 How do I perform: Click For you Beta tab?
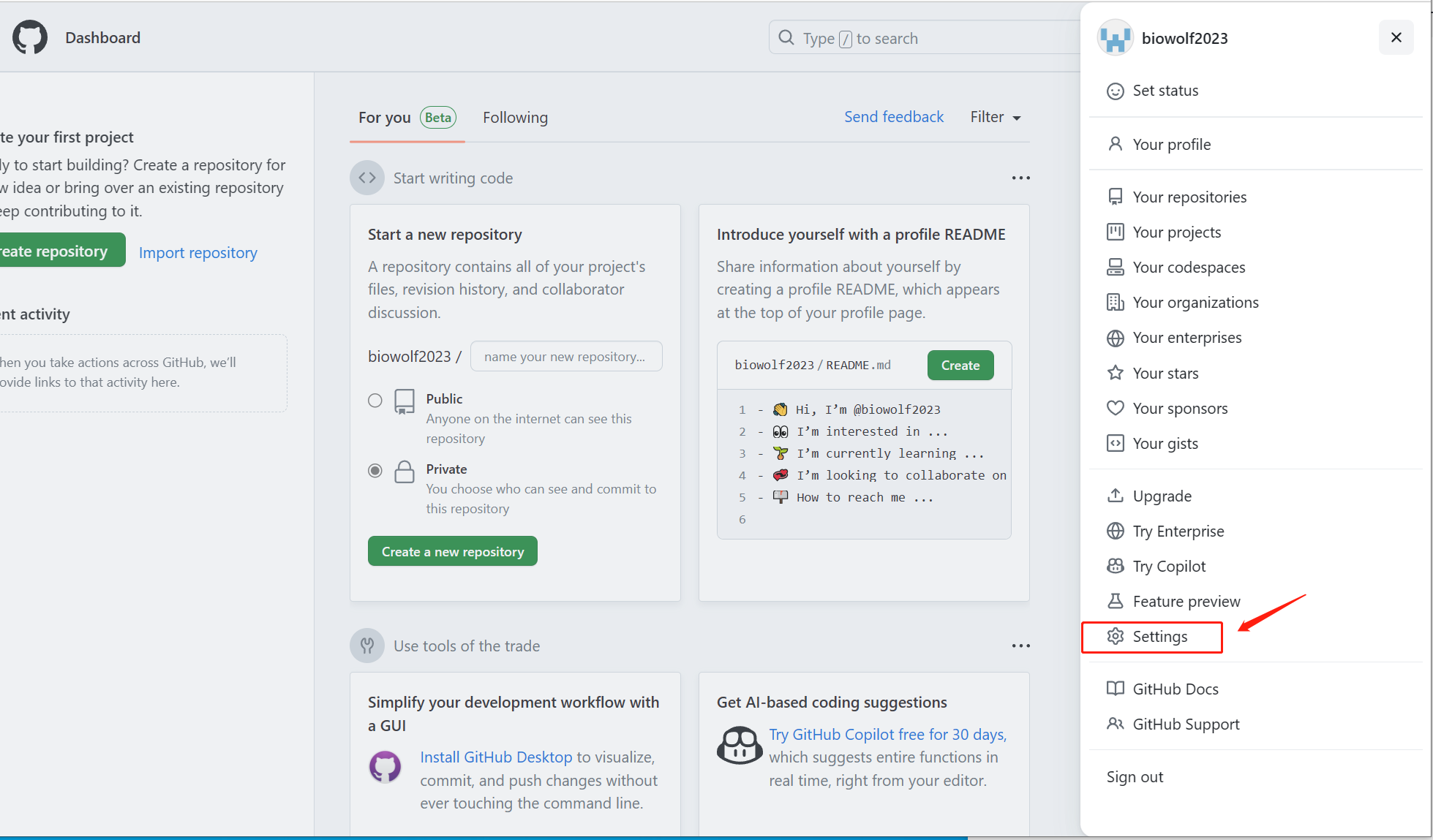(405, 117)
